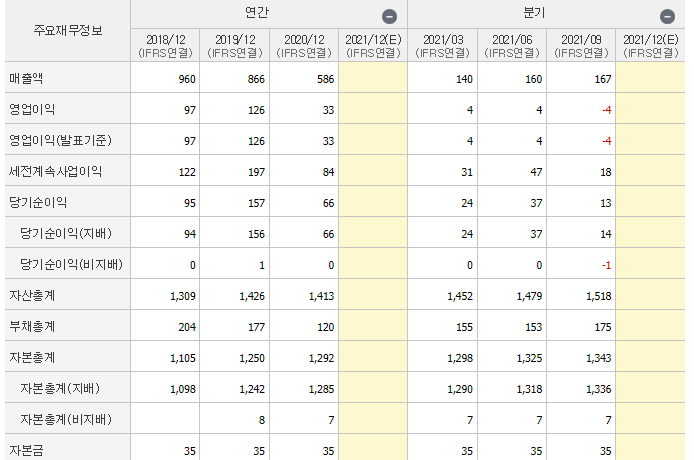
Task: Select 자산총계 value 1,452
Action: (x=460, y=296)
